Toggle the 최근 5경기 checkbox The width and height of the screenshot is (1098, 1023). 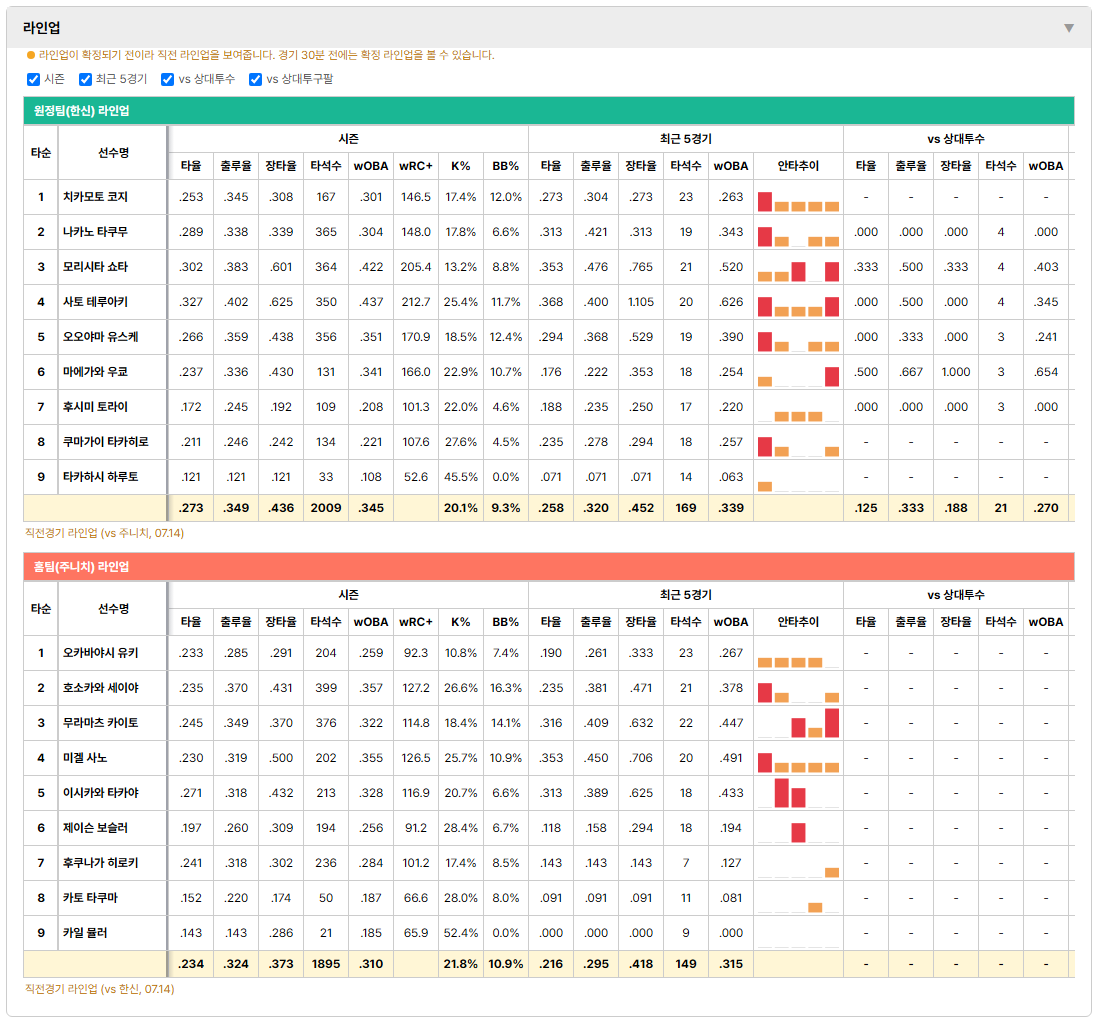(x=85, y=79)
